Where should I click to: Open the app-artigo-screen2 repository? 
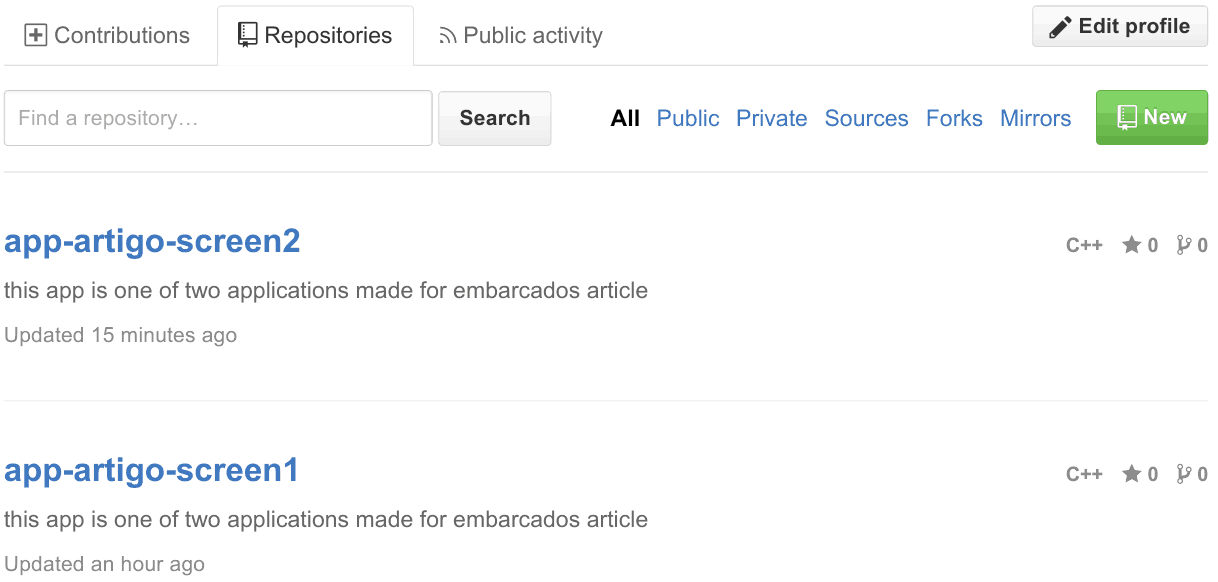pos(152,241)
